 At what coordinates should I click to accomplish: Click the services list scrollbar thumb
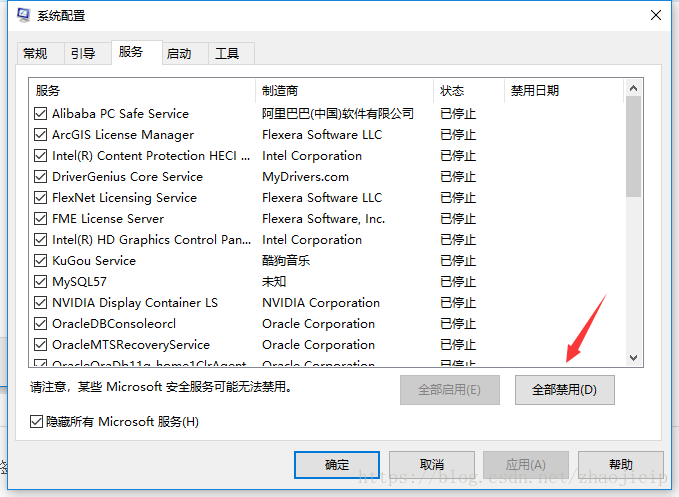[634, 146]
